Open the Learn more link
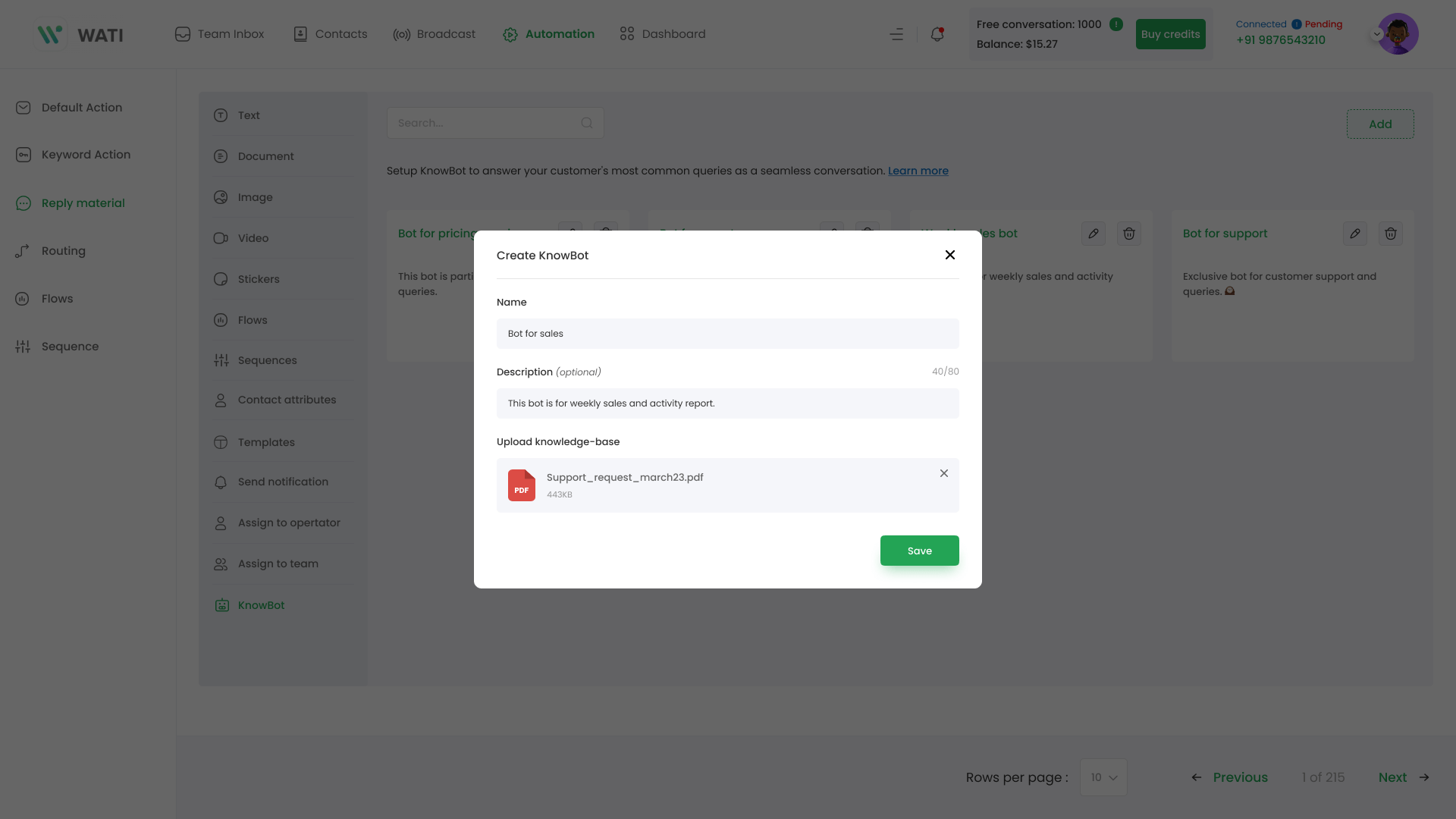Viewport: 1456px width, 819px height. click(x=918, y=171)
